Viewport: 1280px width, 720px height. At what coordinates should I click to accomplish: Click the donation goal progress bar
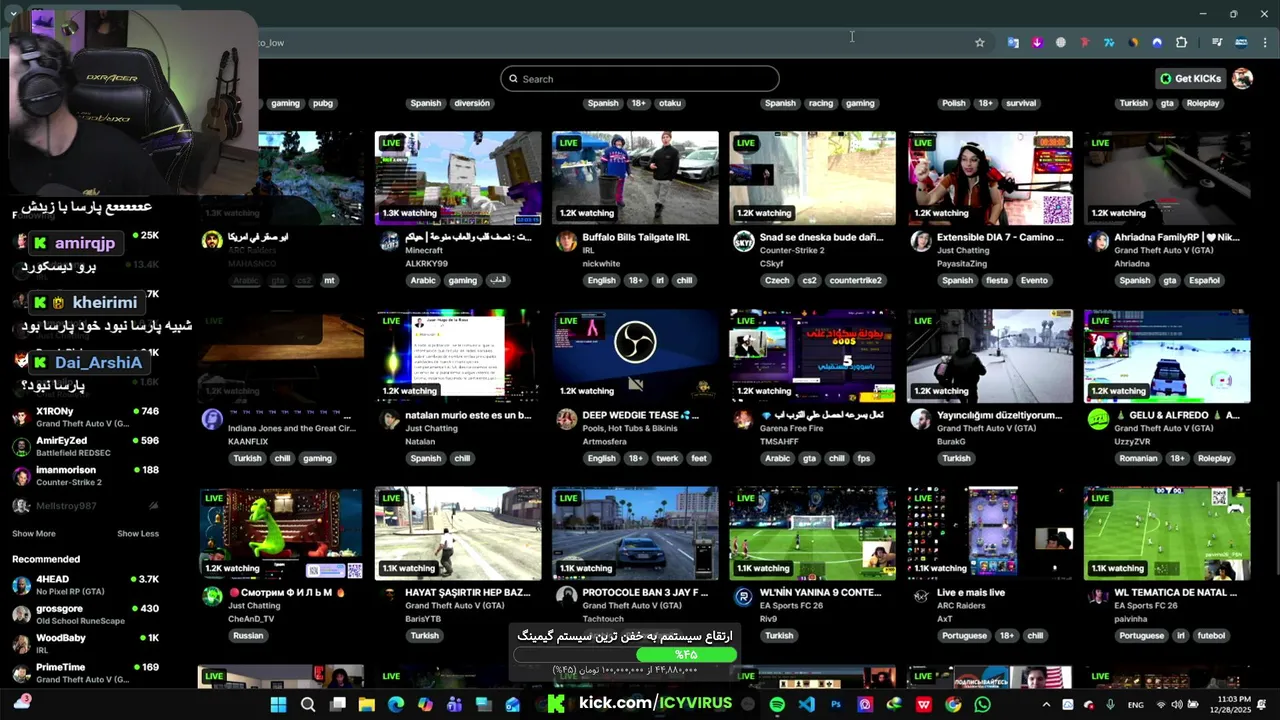point(625,655)
